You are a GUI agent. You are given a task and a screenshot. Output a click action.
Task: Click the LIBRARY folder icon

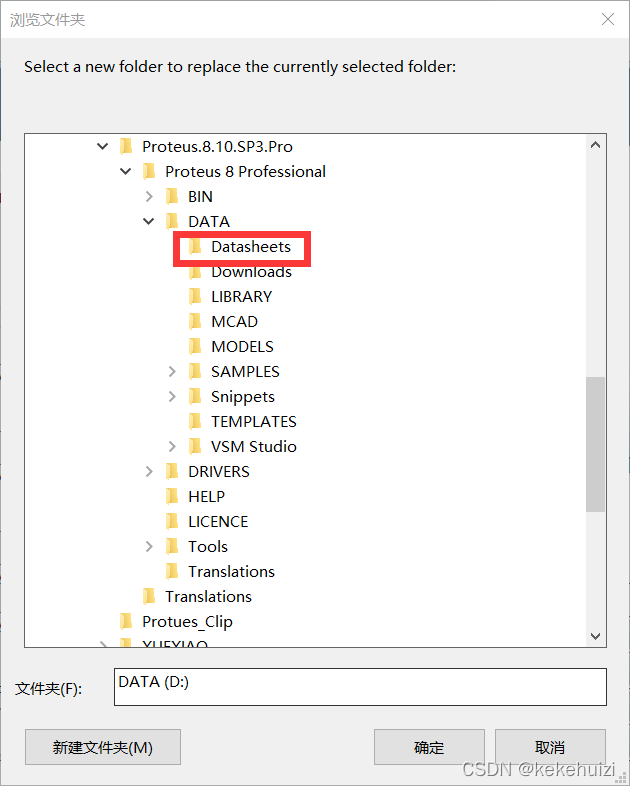[195, 296]
